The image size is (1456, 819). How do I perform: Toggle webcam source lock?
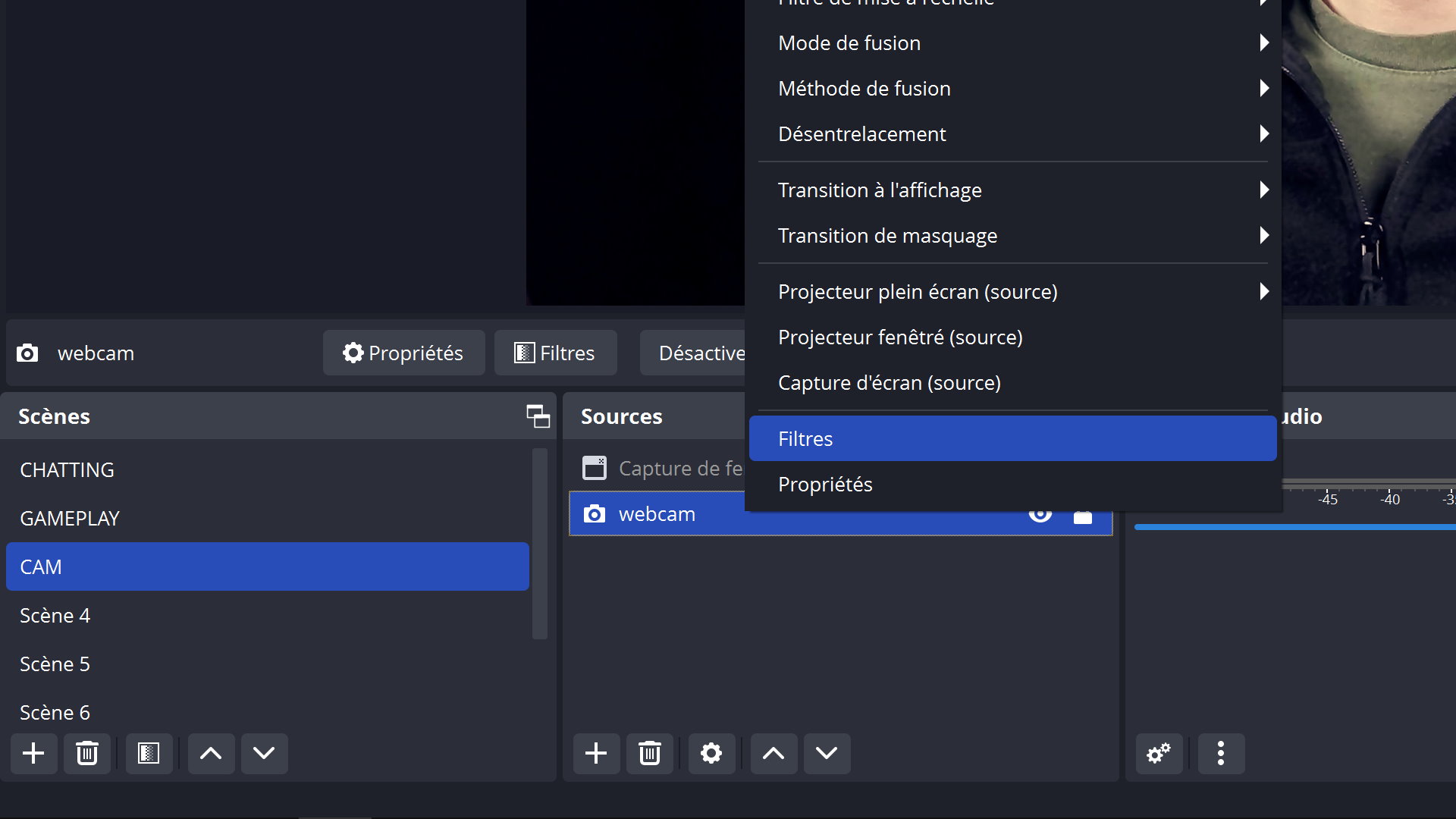pyautogui.click(x=1083, y=518)
